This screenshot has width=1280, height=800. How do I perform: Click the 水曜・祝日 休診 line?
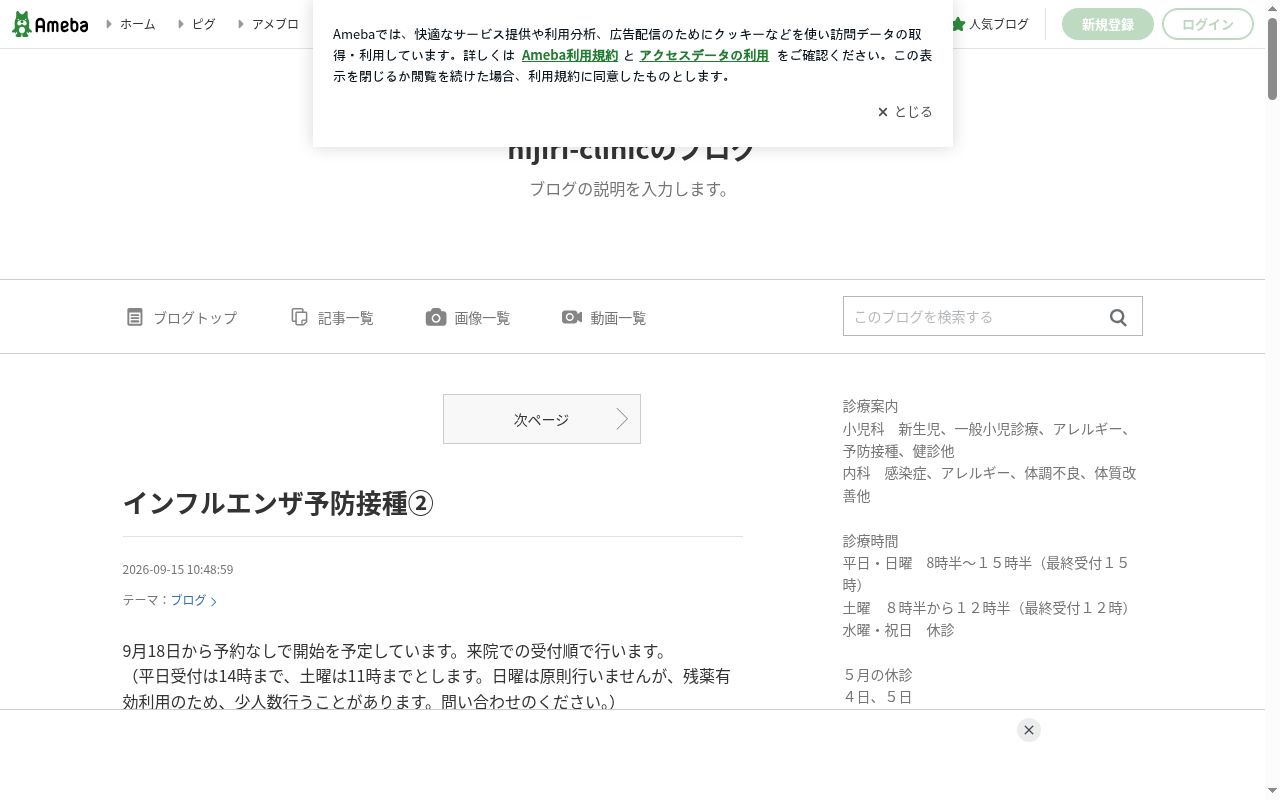pyautogui.click(x=898, y=630)
